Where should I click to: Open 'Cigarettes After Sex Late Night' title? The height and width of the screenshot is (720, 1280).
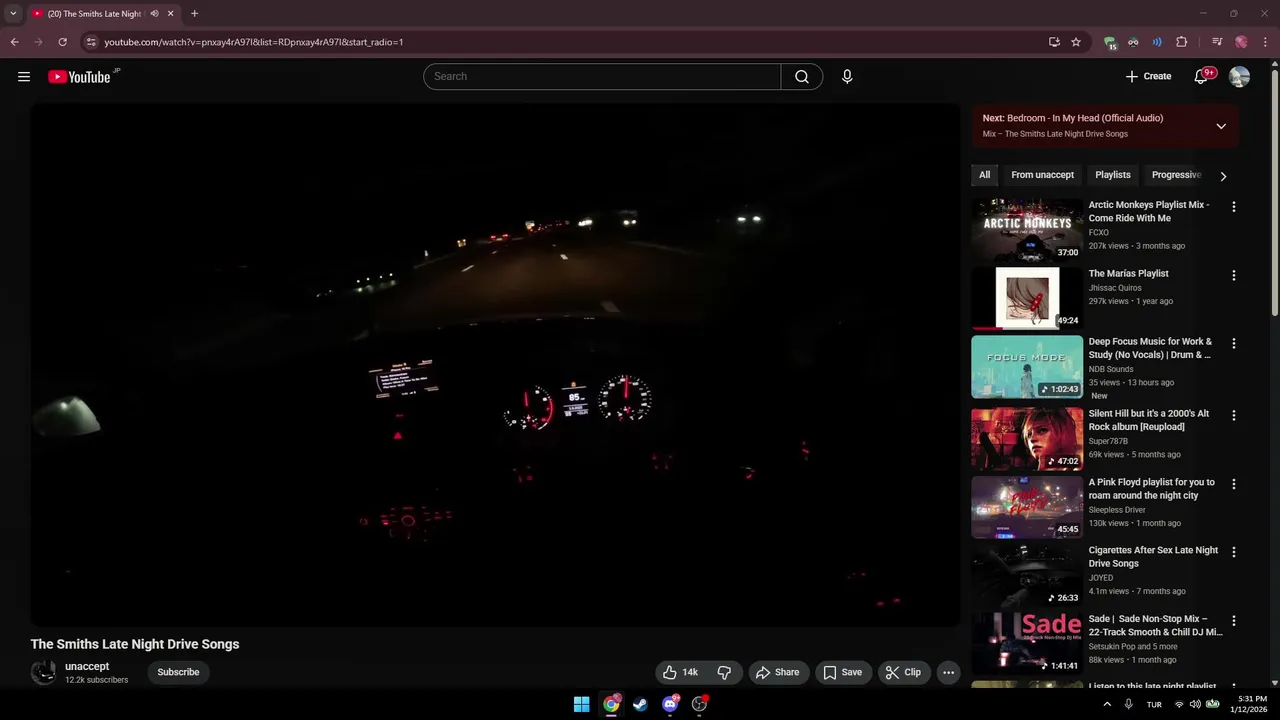pyautogui.click(x=1153, y=557)
